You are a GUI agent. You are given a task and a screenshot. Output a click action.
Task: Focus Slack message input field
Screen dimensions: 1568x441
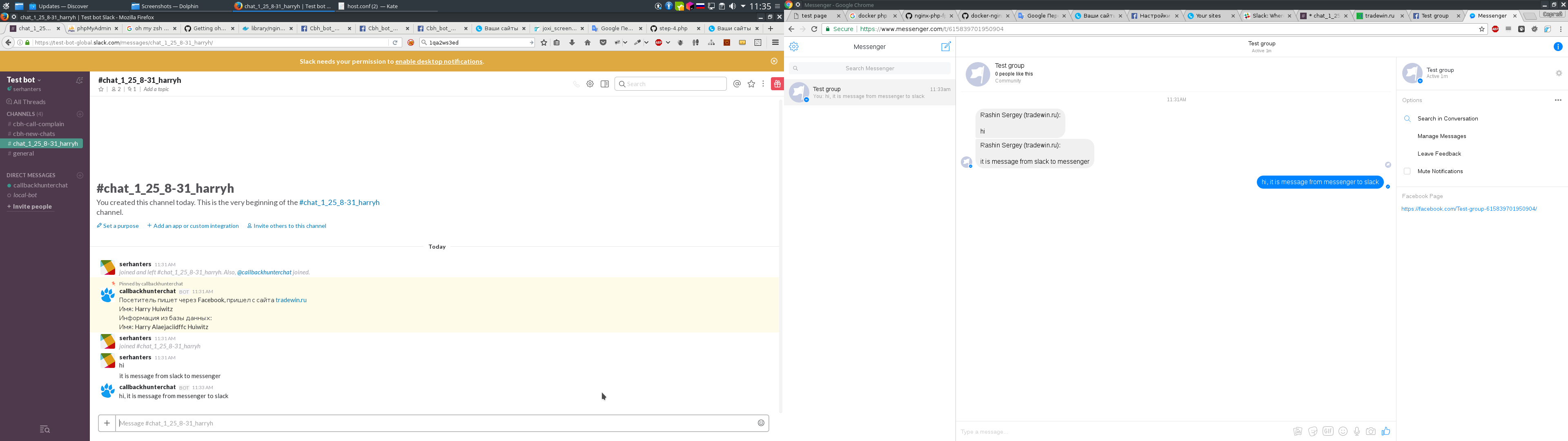(436, 423)
